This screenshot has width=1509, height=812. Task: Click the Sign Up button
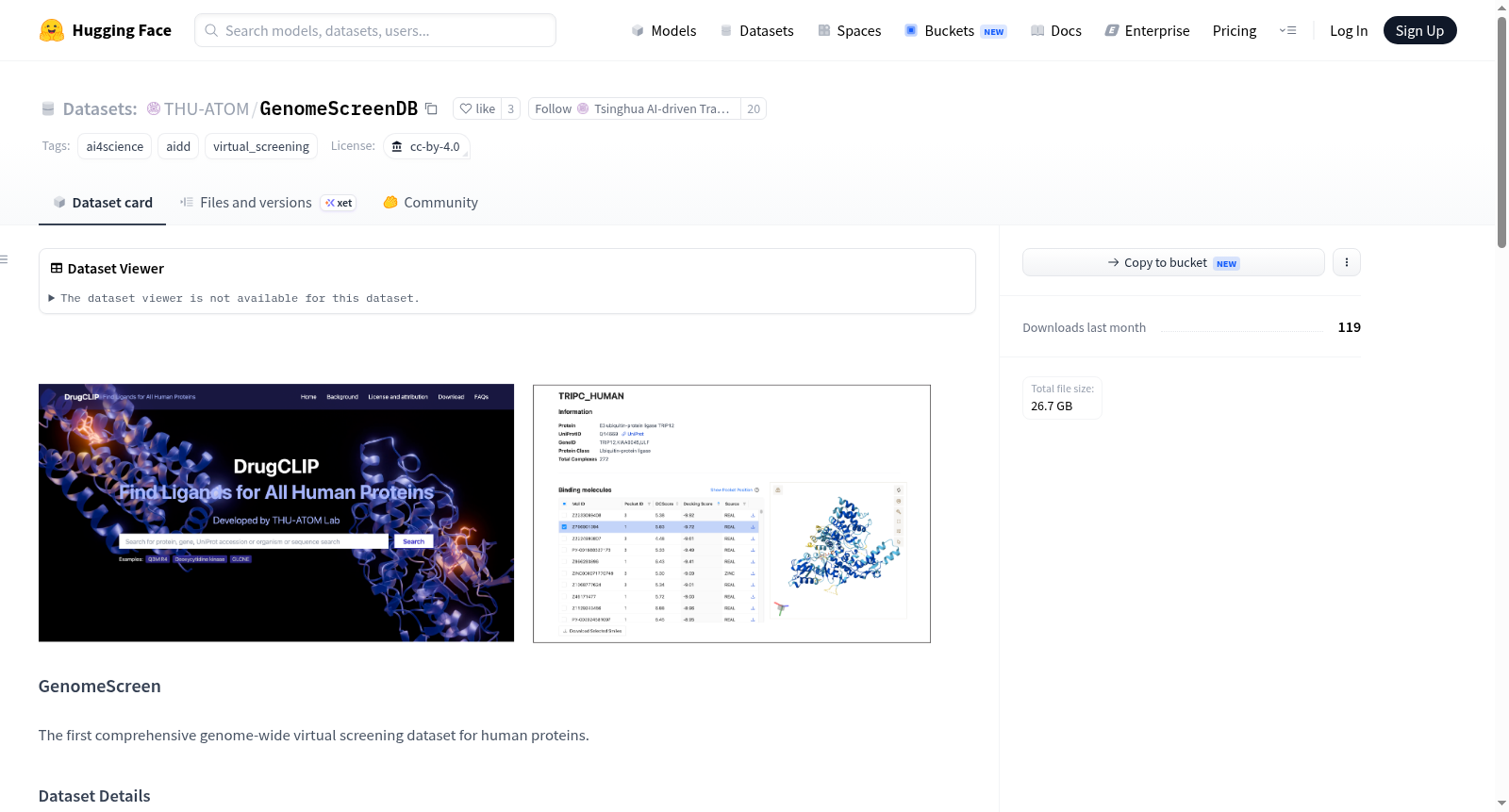pyautogui.click(x=1419, y=30)
